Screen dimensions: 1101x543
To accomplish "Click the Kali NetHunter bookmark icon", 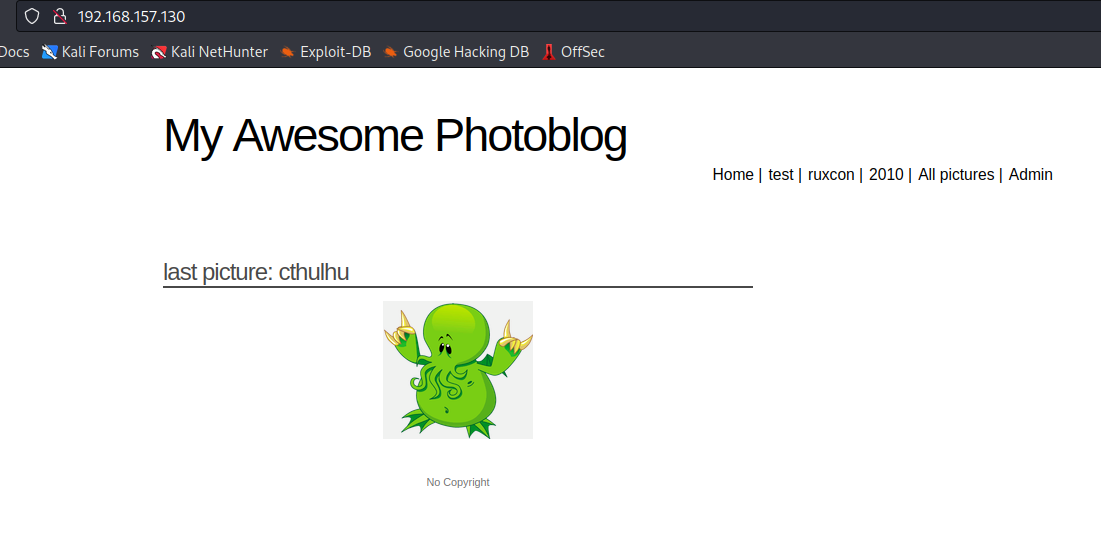I will (159, 52).
